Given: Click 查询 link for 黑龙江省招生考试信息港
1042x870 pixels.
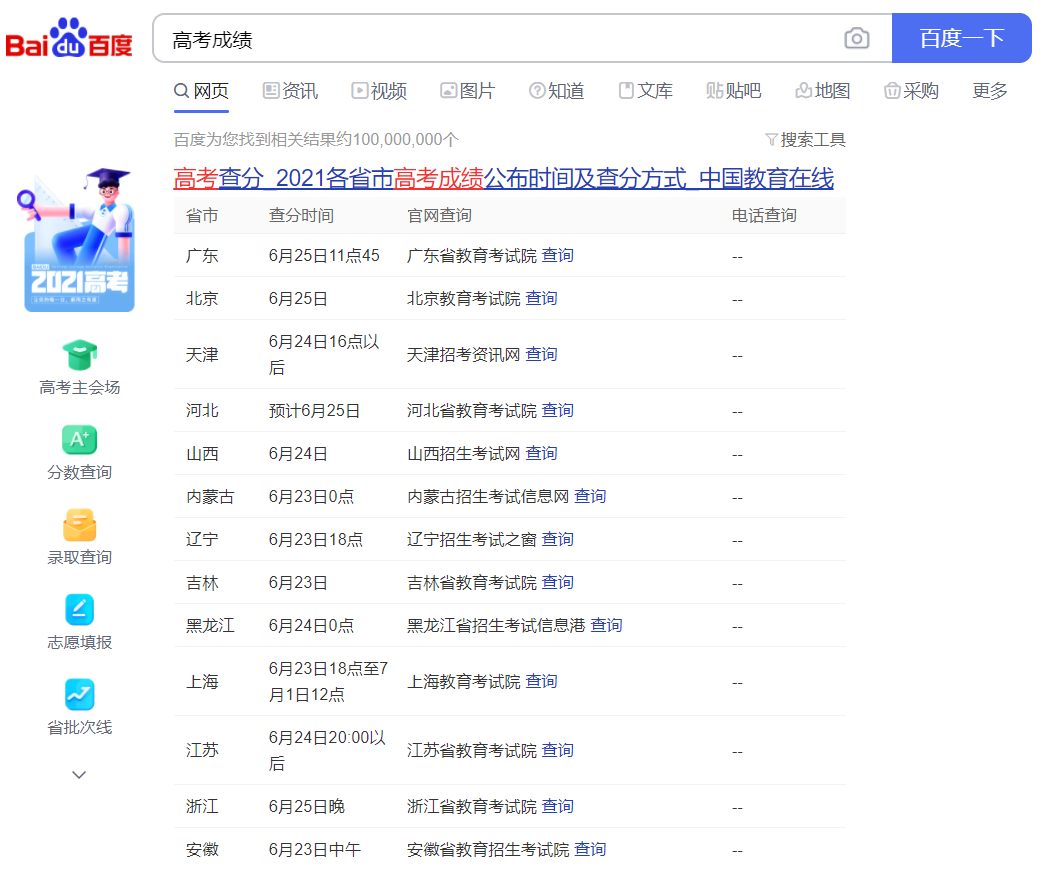Looking at the screenshot, I should tap(607, 625).
